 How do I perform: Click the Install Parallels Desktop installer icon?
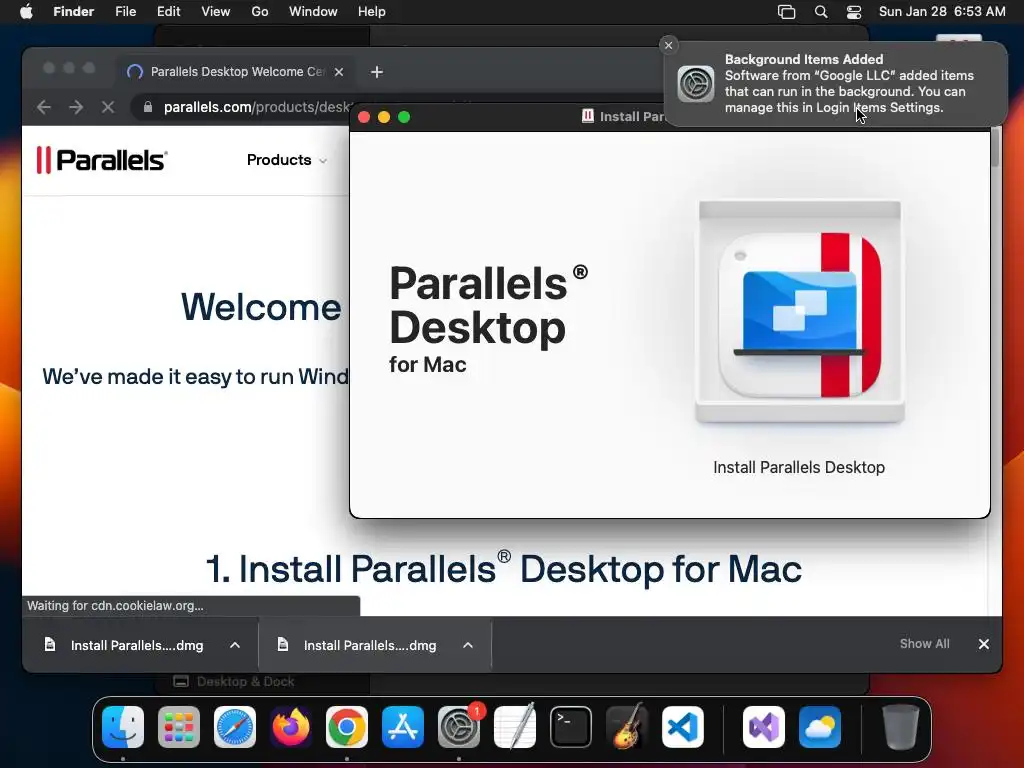[800, 312]
